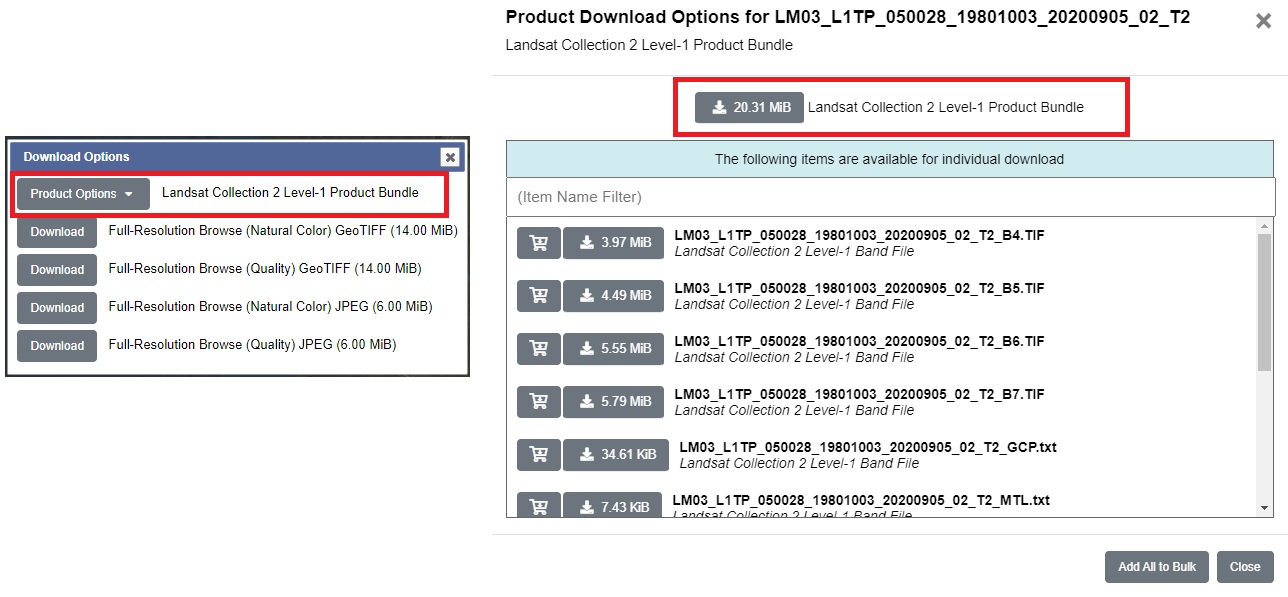Image resolution: width=1288 pixels, height=597 pixels.
Task: Download the Full-Resolution Browse Natural Color GeoTIFF
Action: click(56, 231)
